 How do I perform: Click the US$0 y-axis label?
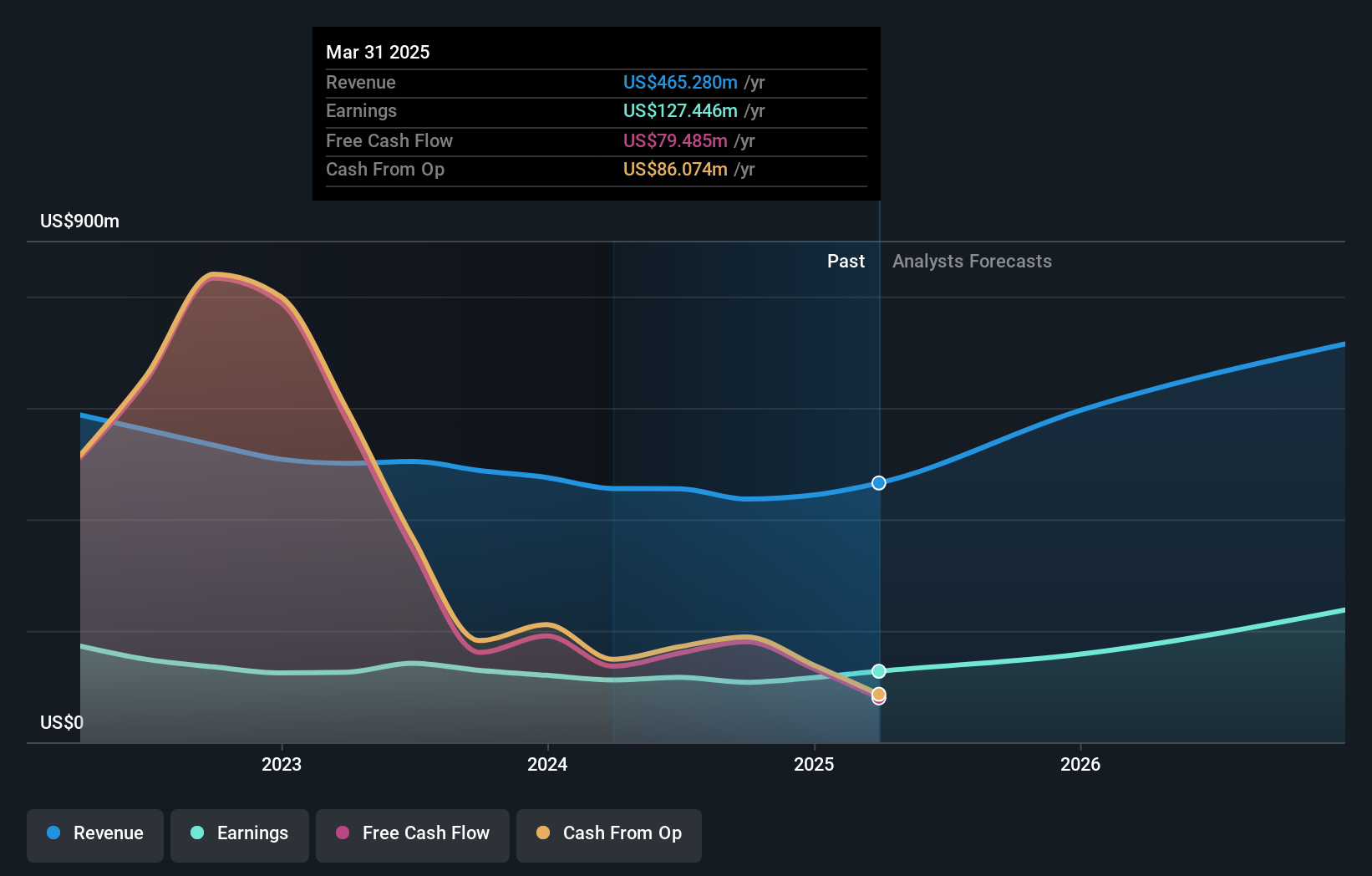[62, 722]
